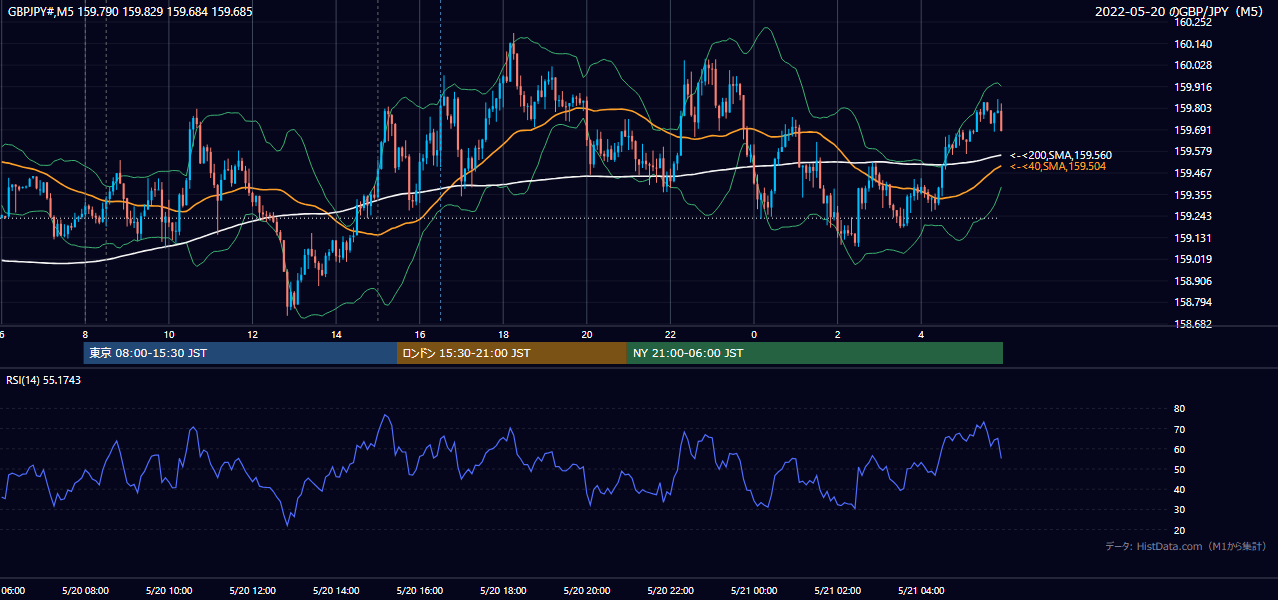Click price axis value 160.252
Screen dimensions: 1278x600
tap(1193, 22)
